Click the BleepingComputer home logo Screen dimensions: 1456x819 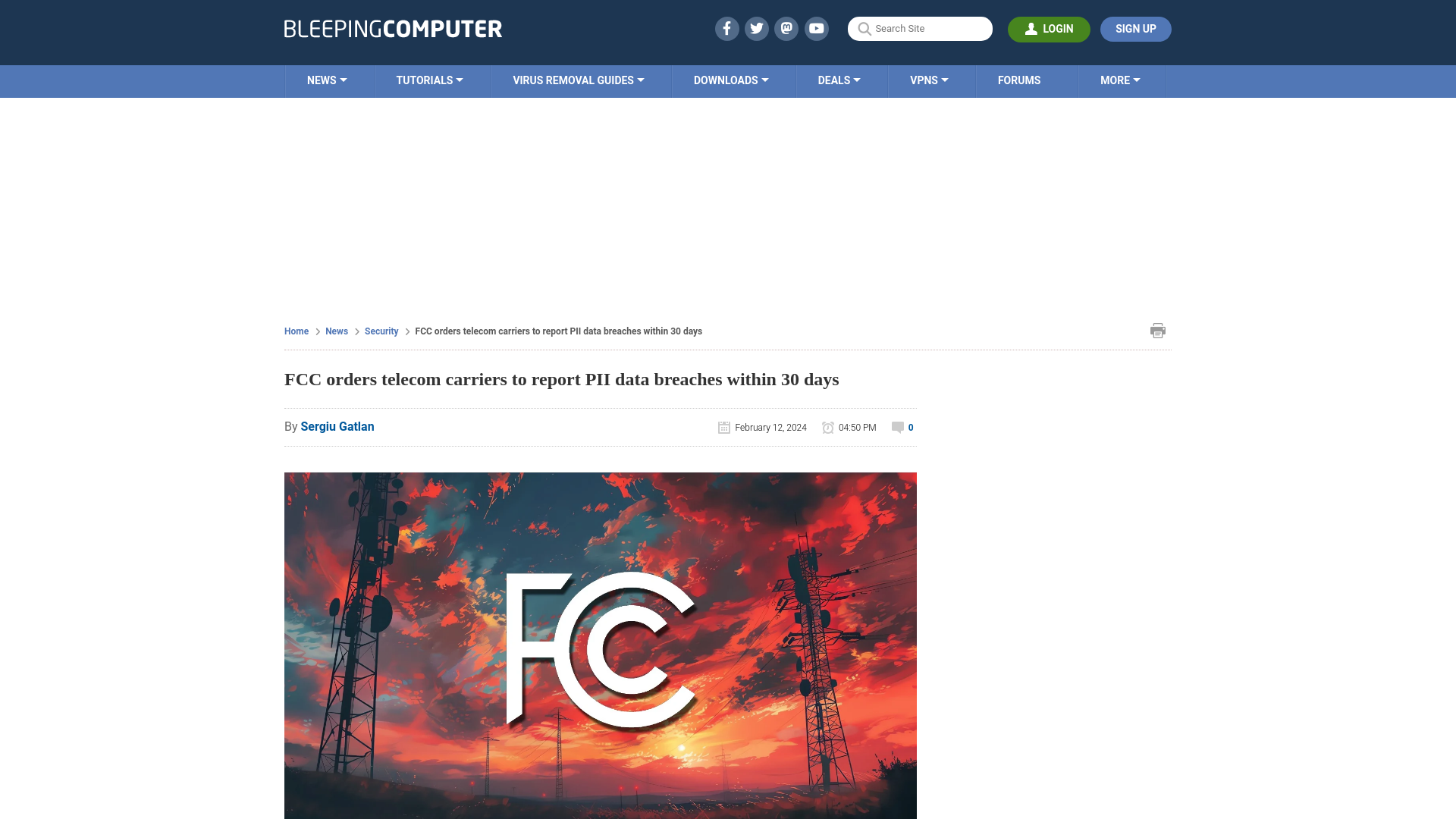[392, 28]
